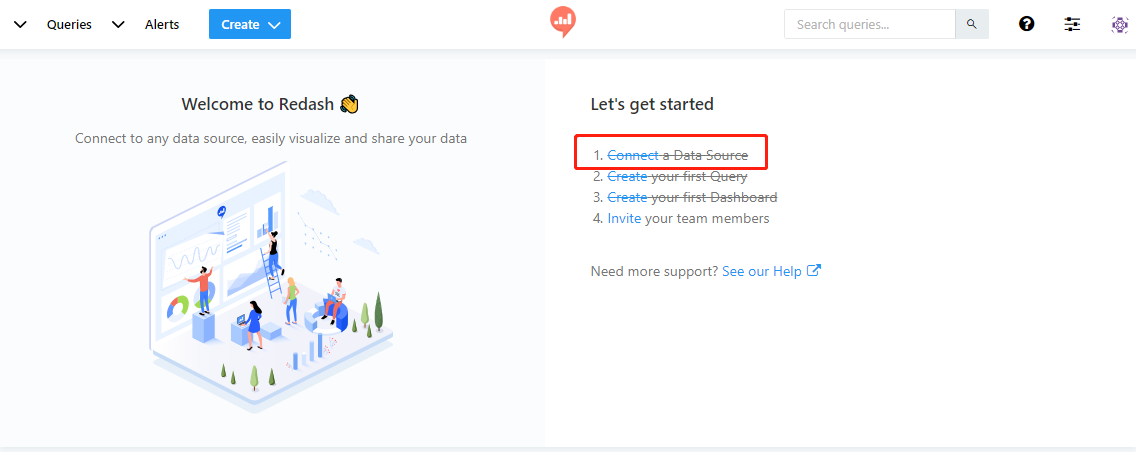The width and height of the screenshot is (1136, 452).
Task: Follow the Create your first Query link
Action: 627,176
